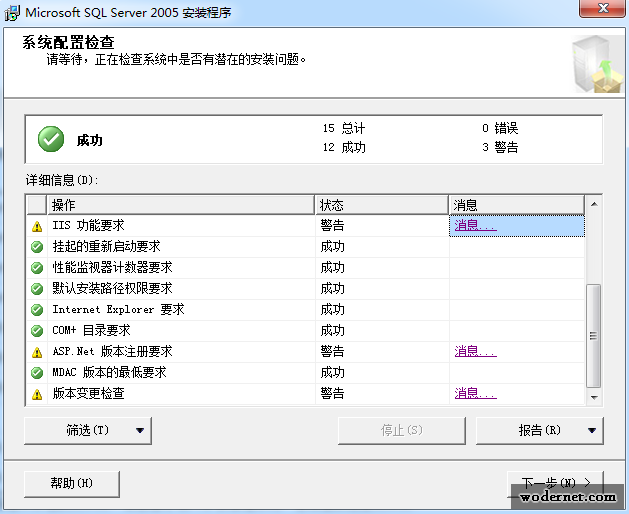Click warning icon beside ASP.Net 版本注册要求

[37, 352]
